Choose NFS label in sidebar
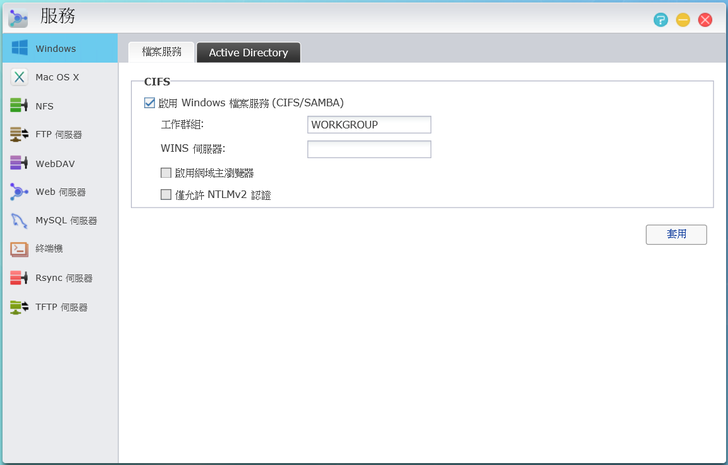728x465 pixels. click(45, 106)
